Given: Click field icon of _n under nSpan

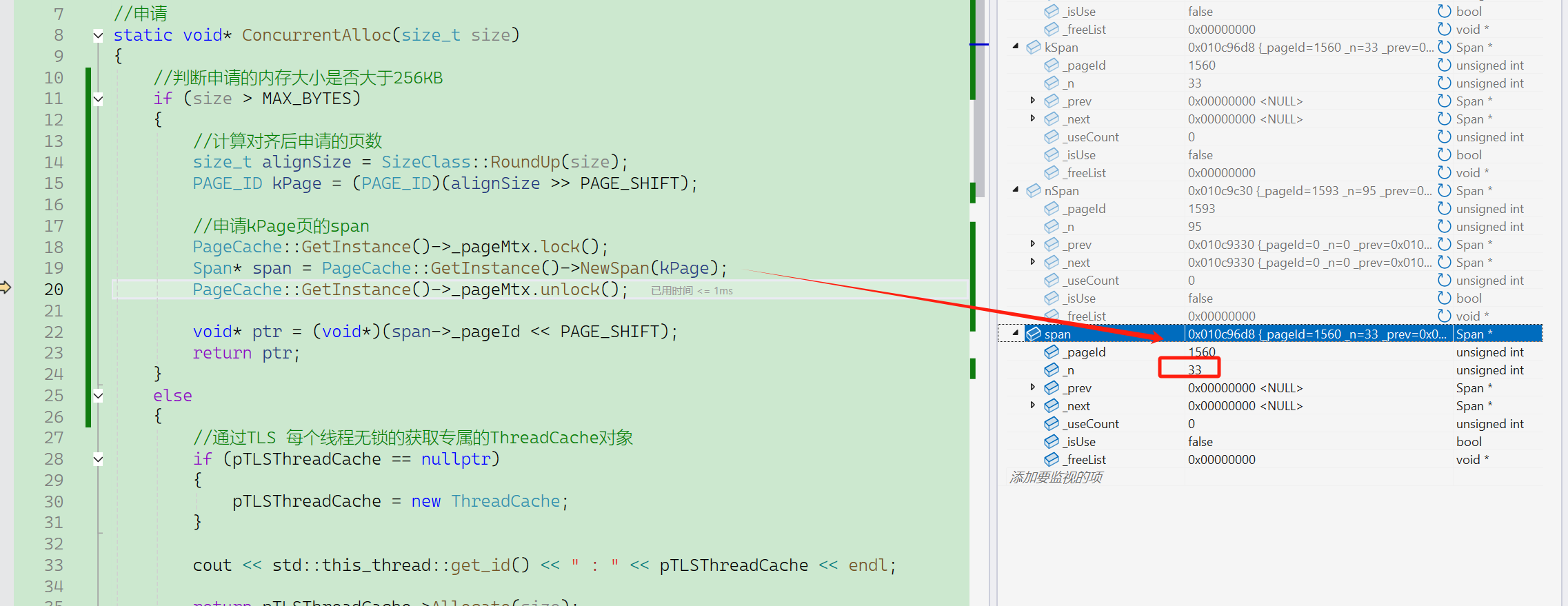Looking at the screenshot, I should [1052, 226].
